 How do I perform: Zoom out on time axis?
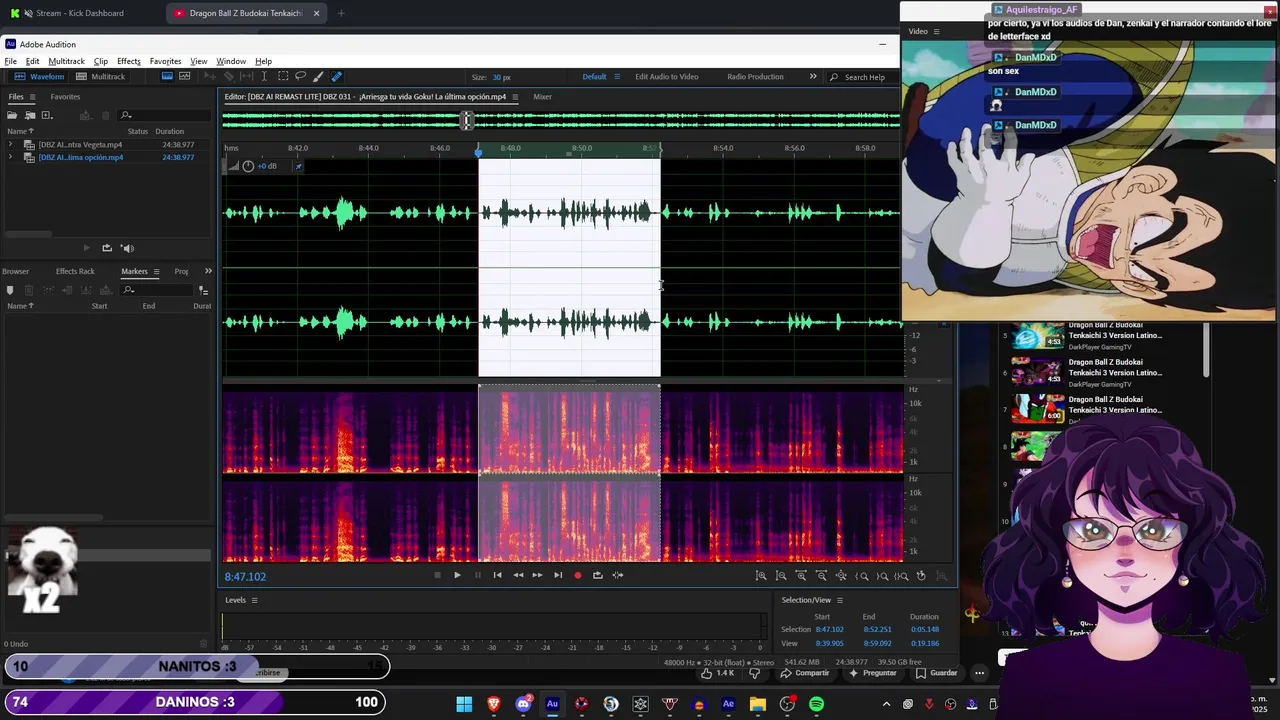(821, 575)
